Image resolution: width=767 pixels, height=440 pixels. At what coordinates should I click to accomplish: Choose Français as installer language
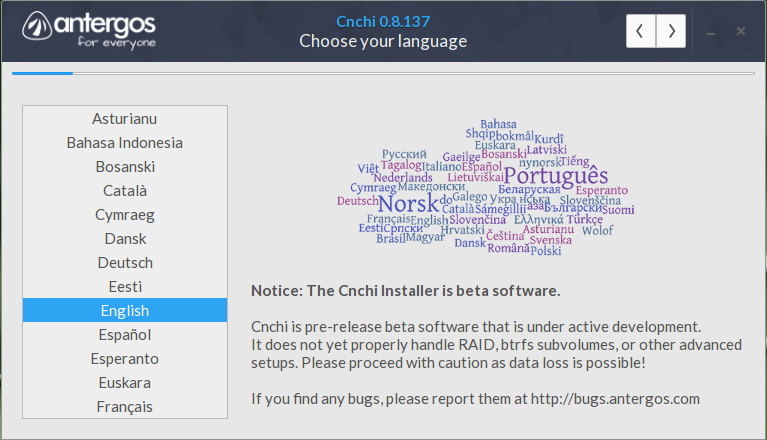pyautogui.click(x=125, y=406)
